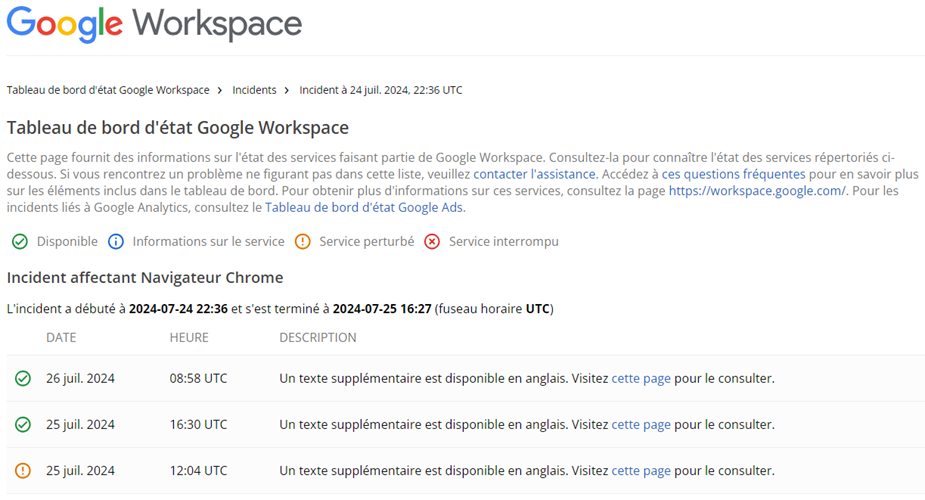925x500 pixels.
Task: Open the "Tableau de bord d'état Google Workspace" breadcrumb
Action: [x=108, y=90]
